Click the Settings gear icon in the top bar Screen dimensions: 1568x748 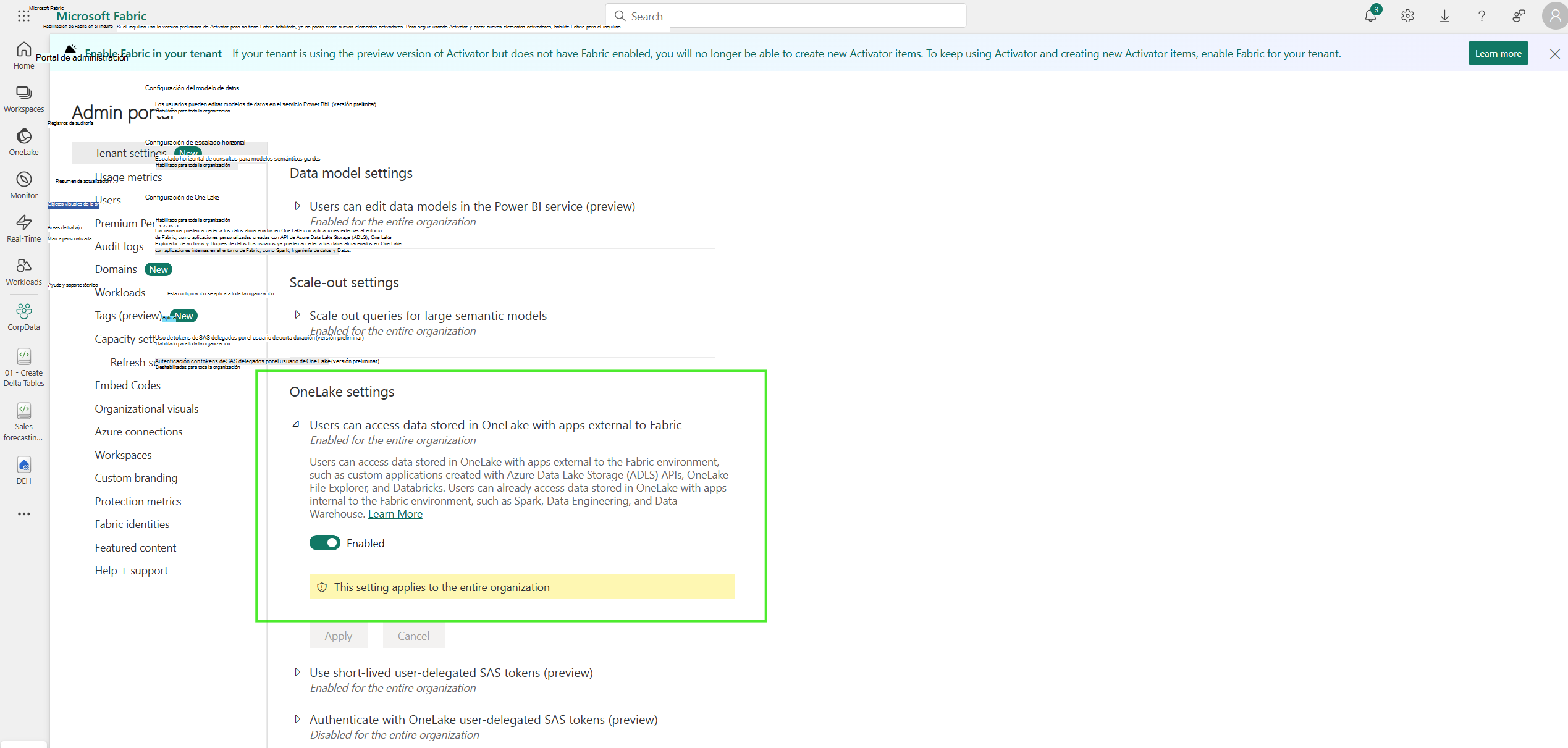point(1408,15)
